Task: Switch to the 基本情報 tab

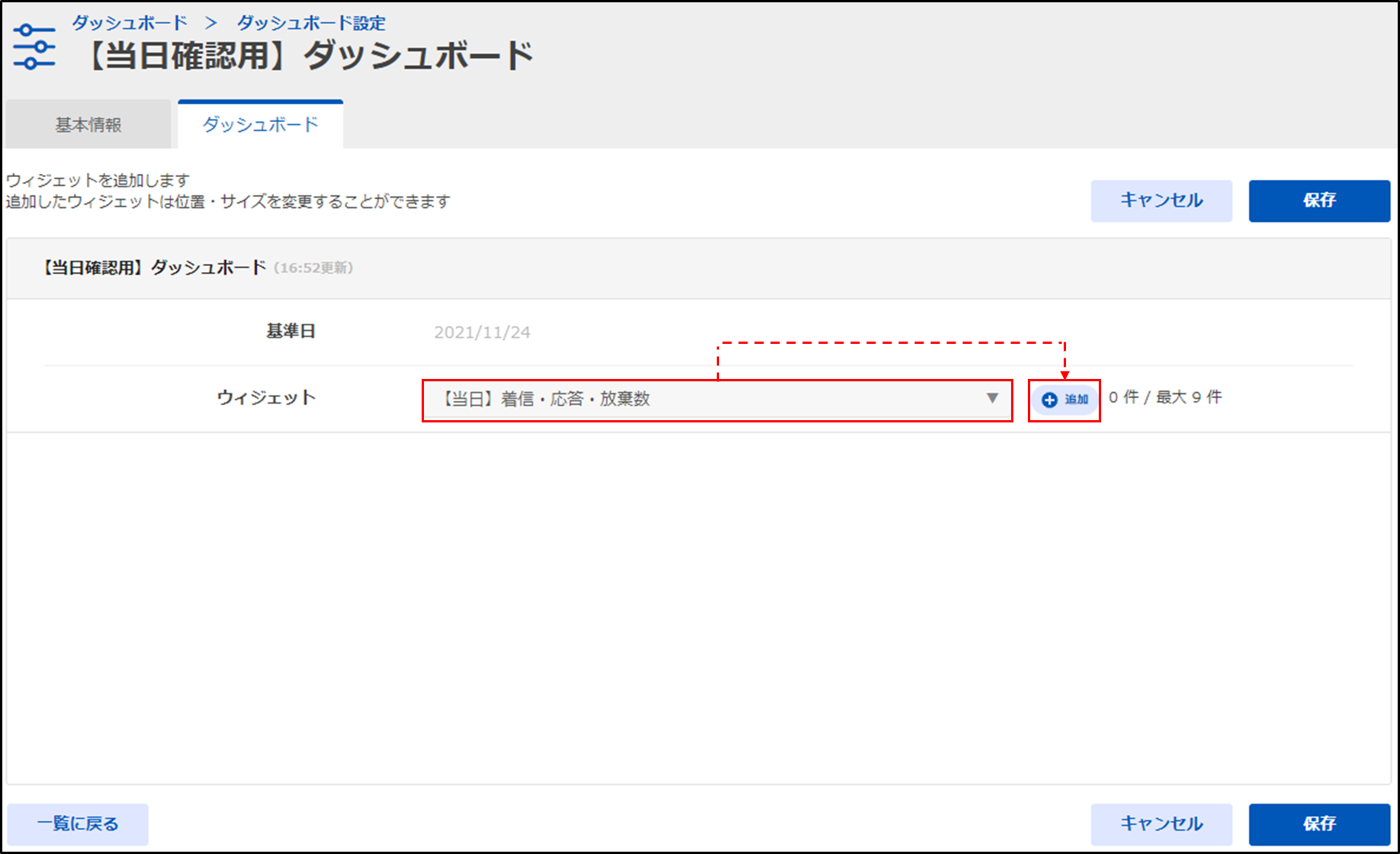Action: coord(88,125)
